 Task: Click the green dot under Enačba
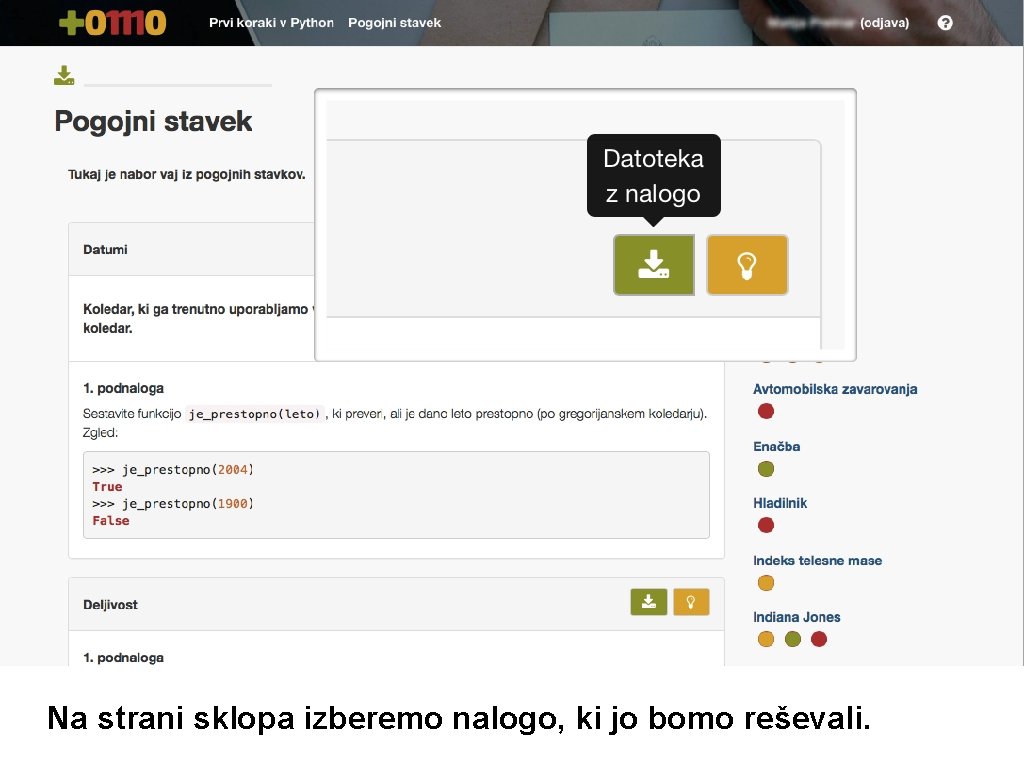point(765,468)
